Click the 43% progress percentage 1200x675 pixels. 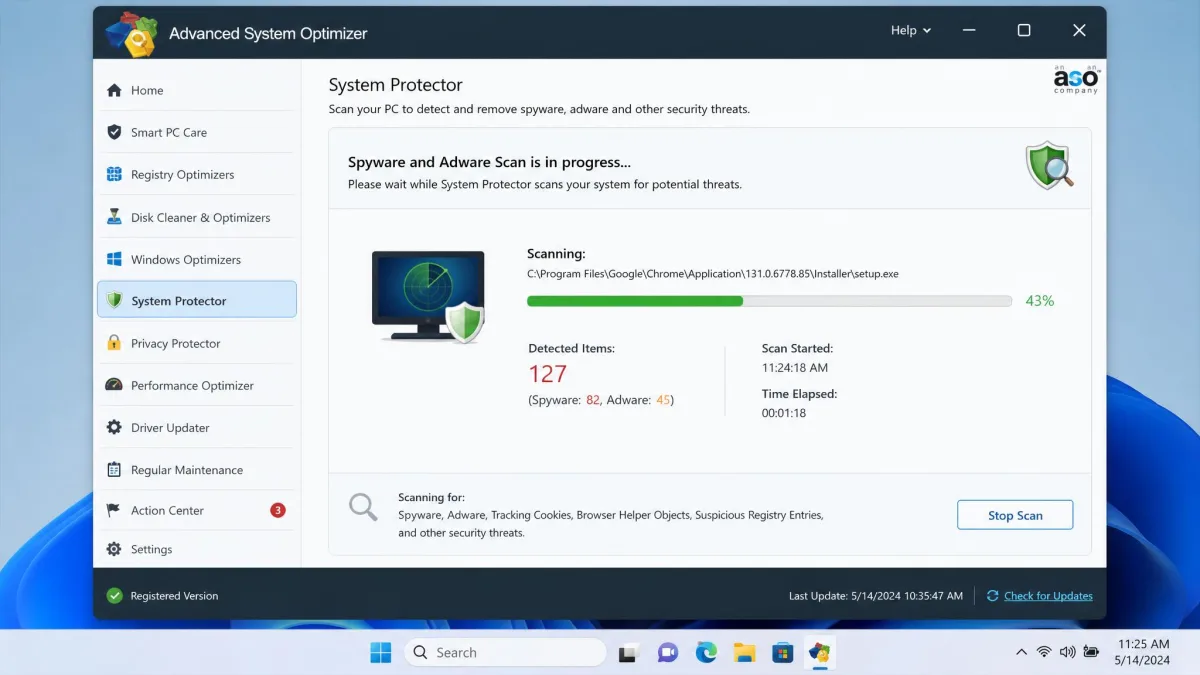1040,300
